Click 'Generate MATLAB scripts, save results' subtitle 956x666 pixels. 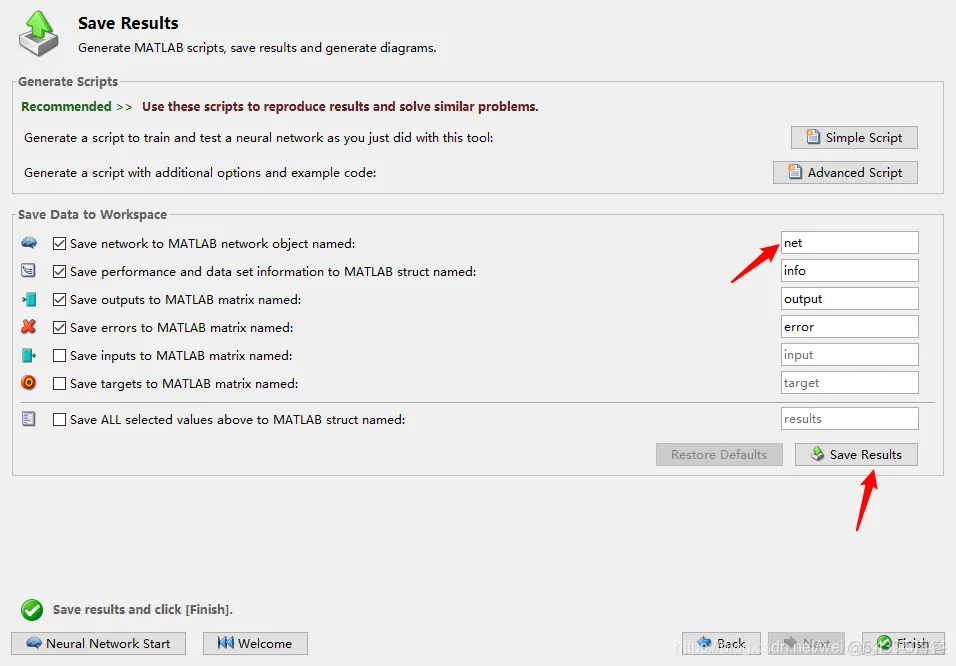[257, 48]
